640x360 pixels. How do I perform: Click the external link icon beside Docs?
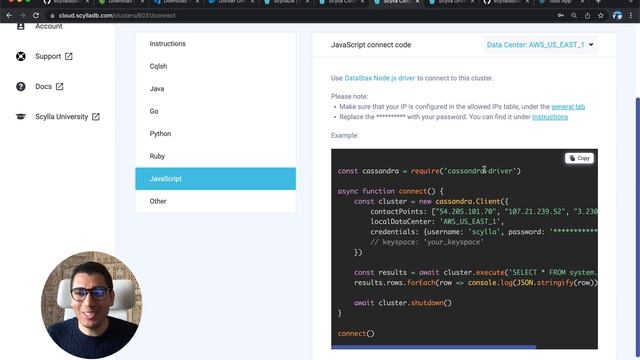(x=60, y=87)
